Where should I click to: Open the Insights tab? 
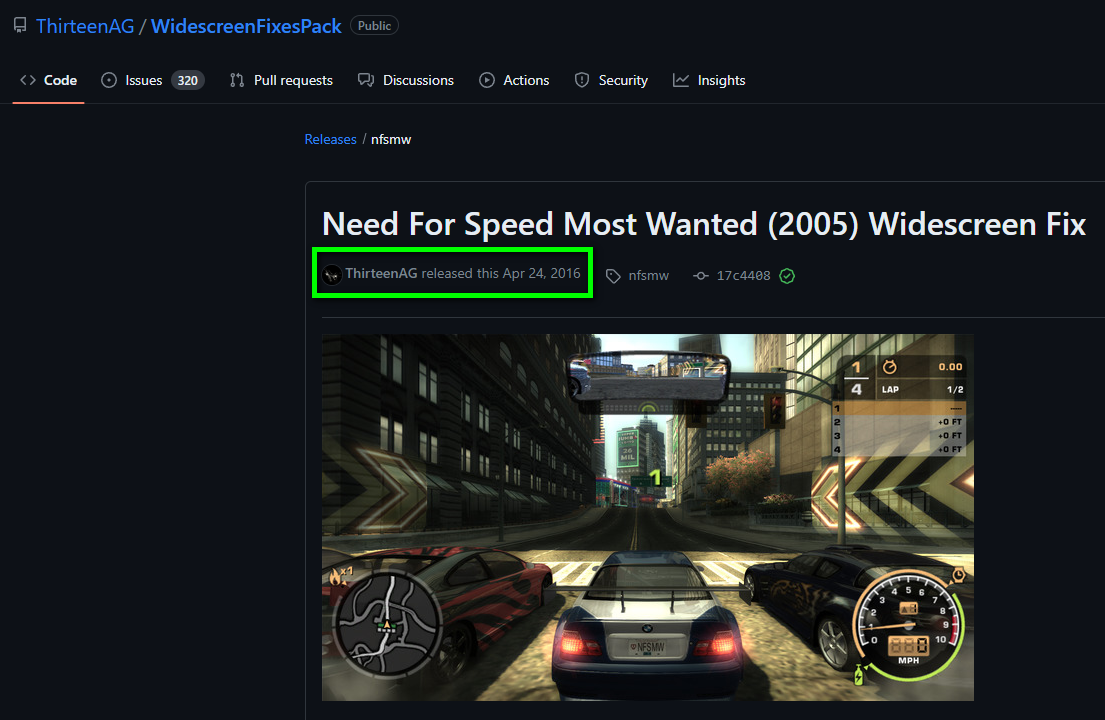coord(709,80)
